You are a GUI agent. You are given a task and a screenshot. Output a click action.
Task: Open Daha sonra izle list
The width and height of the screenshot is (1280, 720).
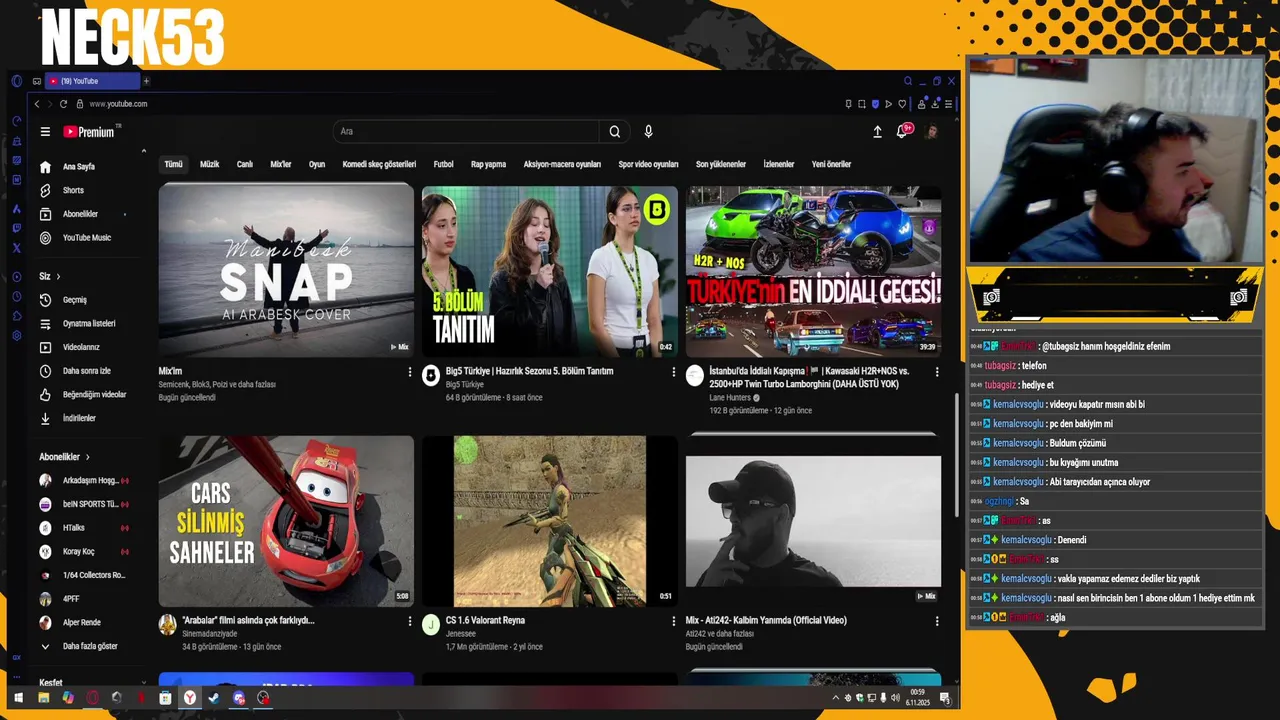tap(85, 371)
